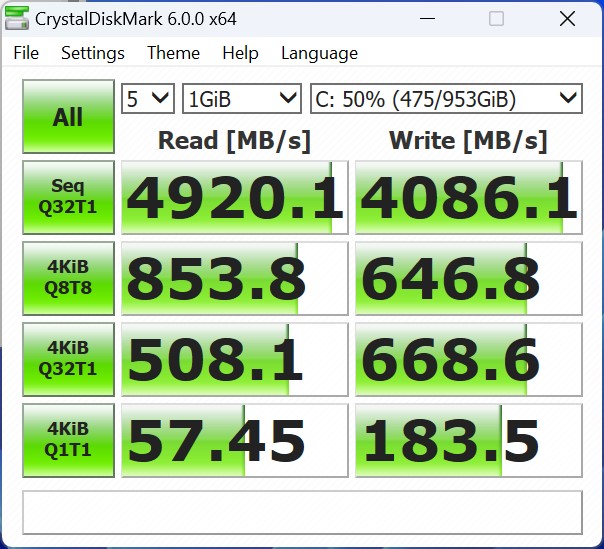Click the 4KiB Q1T1 write value 183.5

[468, 440]
